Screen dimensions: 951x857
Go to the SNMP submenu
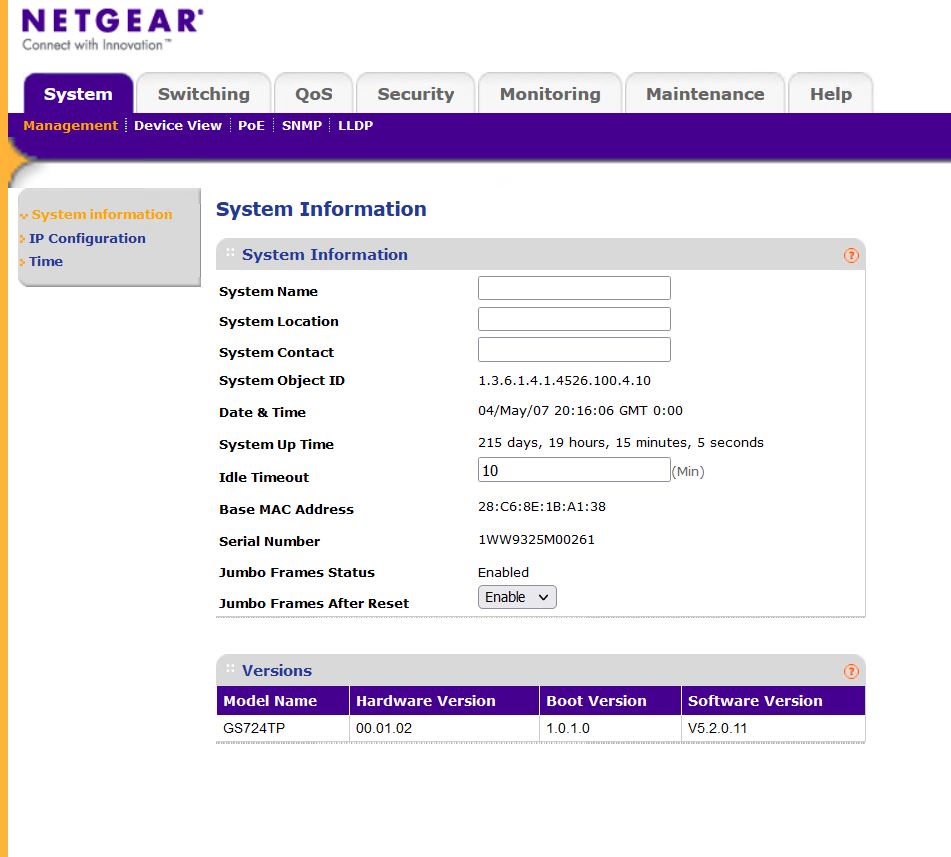pos(302,125)
